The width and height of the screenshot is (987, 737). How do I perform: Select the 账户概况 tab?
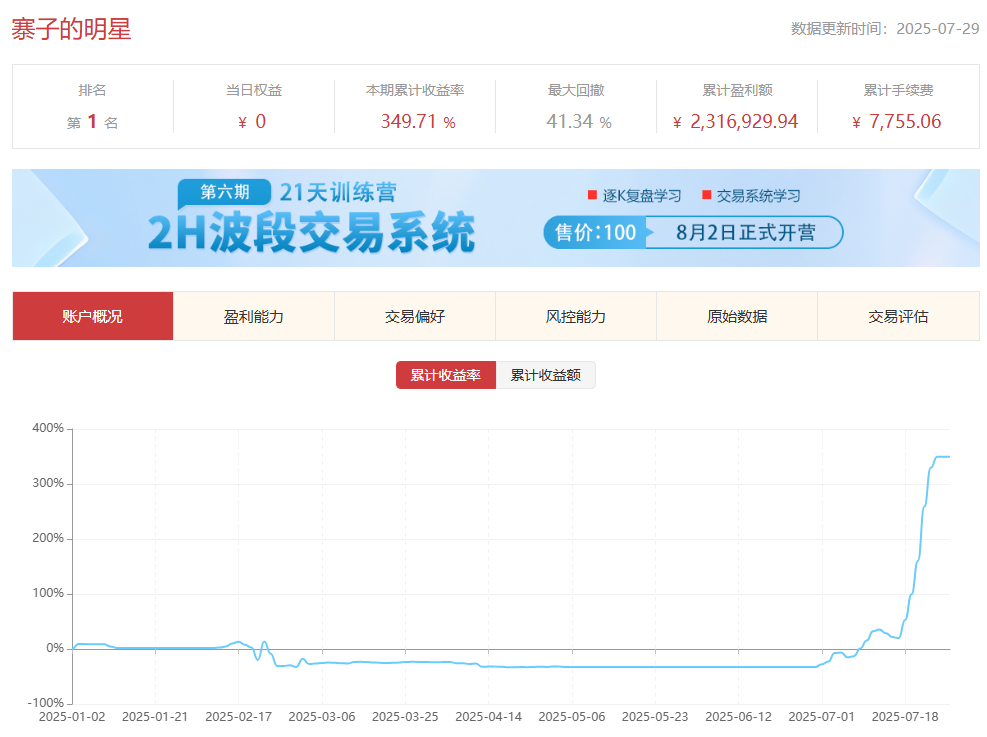point(92,315)
